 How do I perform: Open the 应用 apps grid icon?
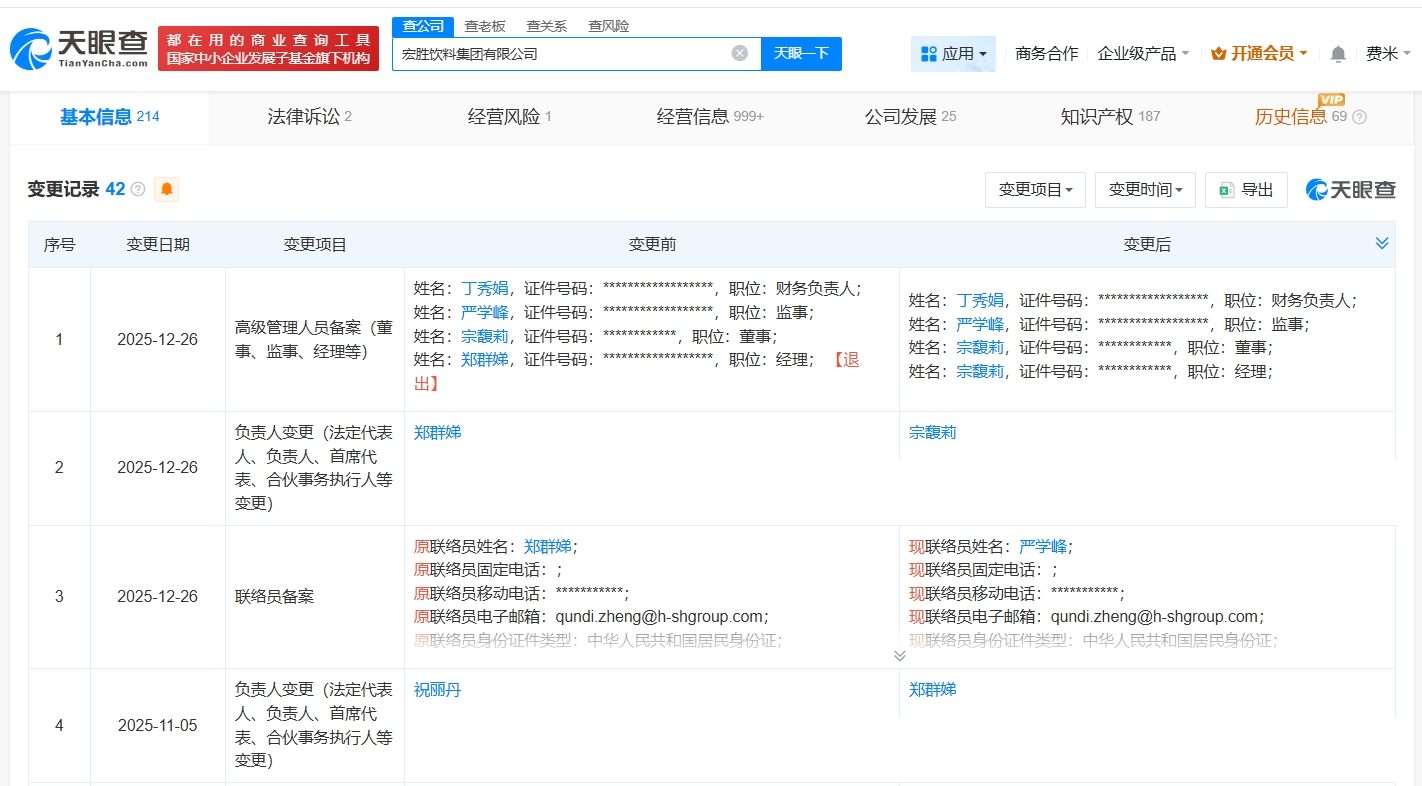(x=931, y=53)
